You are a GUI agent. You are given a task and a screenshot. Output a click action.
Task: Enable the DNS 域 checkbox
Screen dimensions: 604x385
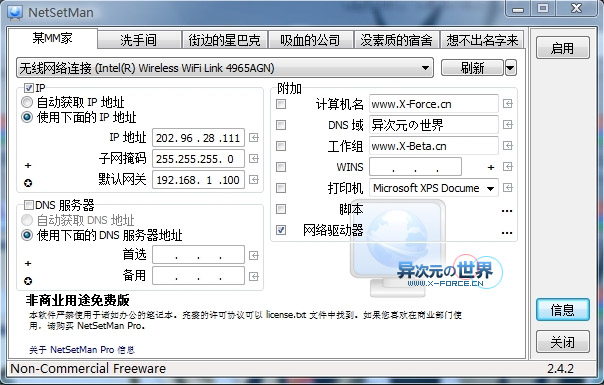pyautogui.click(x=281, y=125)
